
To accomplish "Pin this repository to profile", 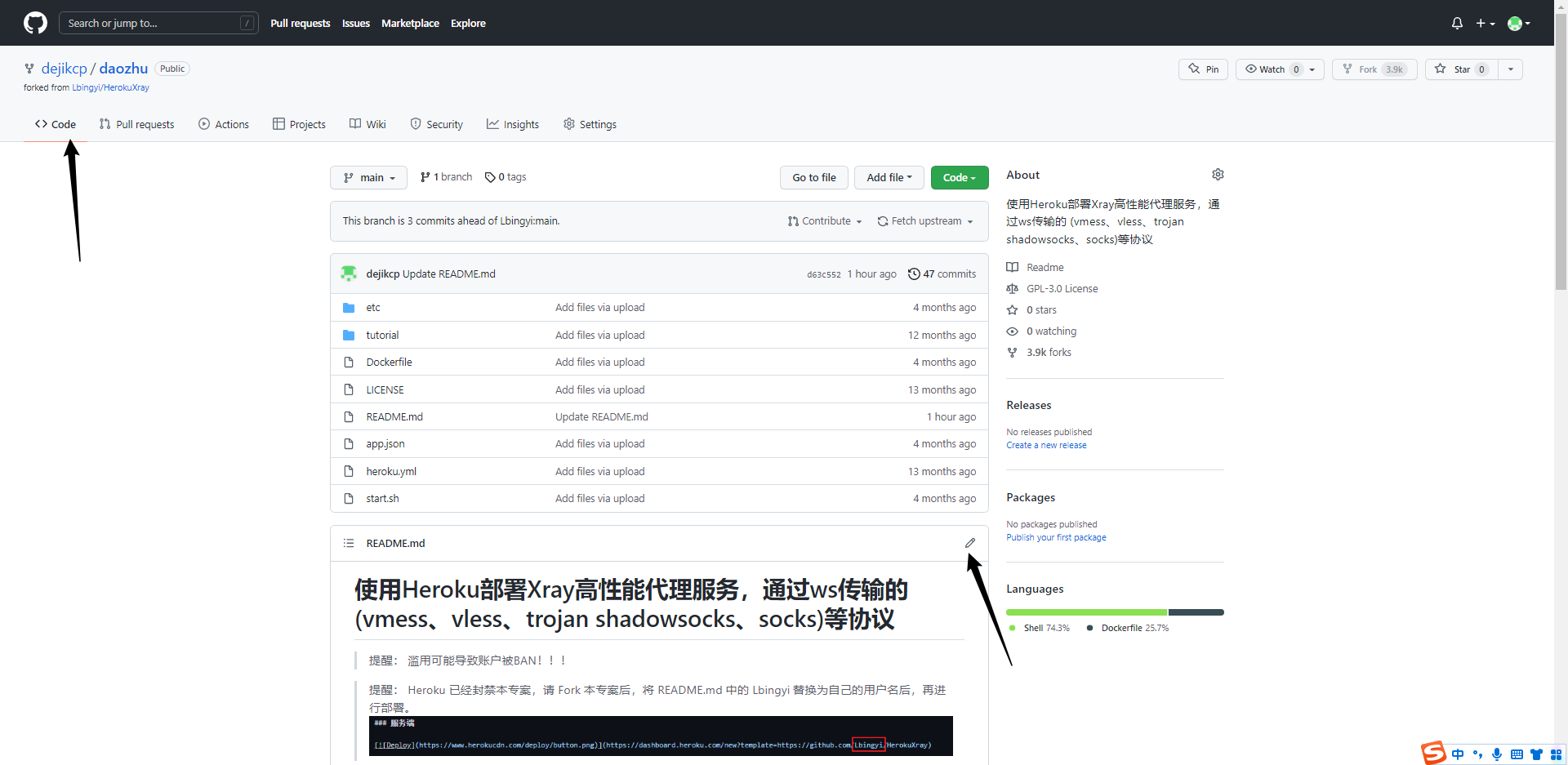I will point(1203,69).
